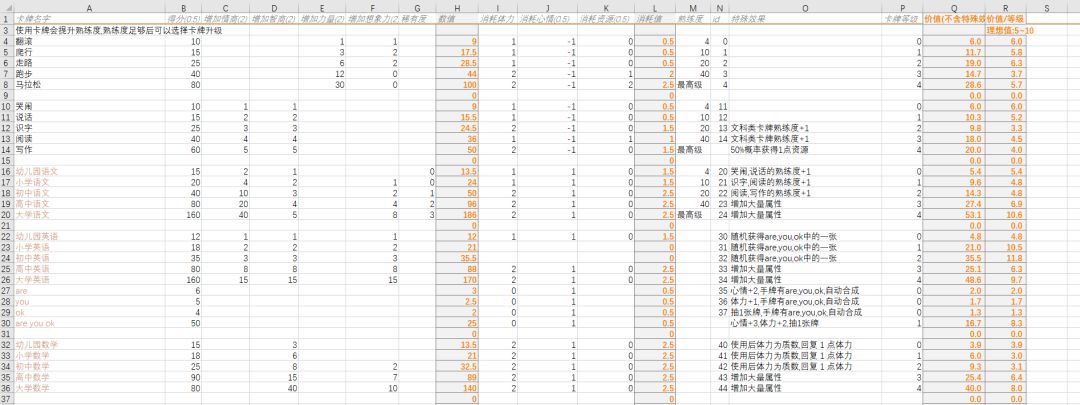Select the 大学英语 cell
The height and width of the screenshot is (405, 1080).
click(x=89, y=280)
